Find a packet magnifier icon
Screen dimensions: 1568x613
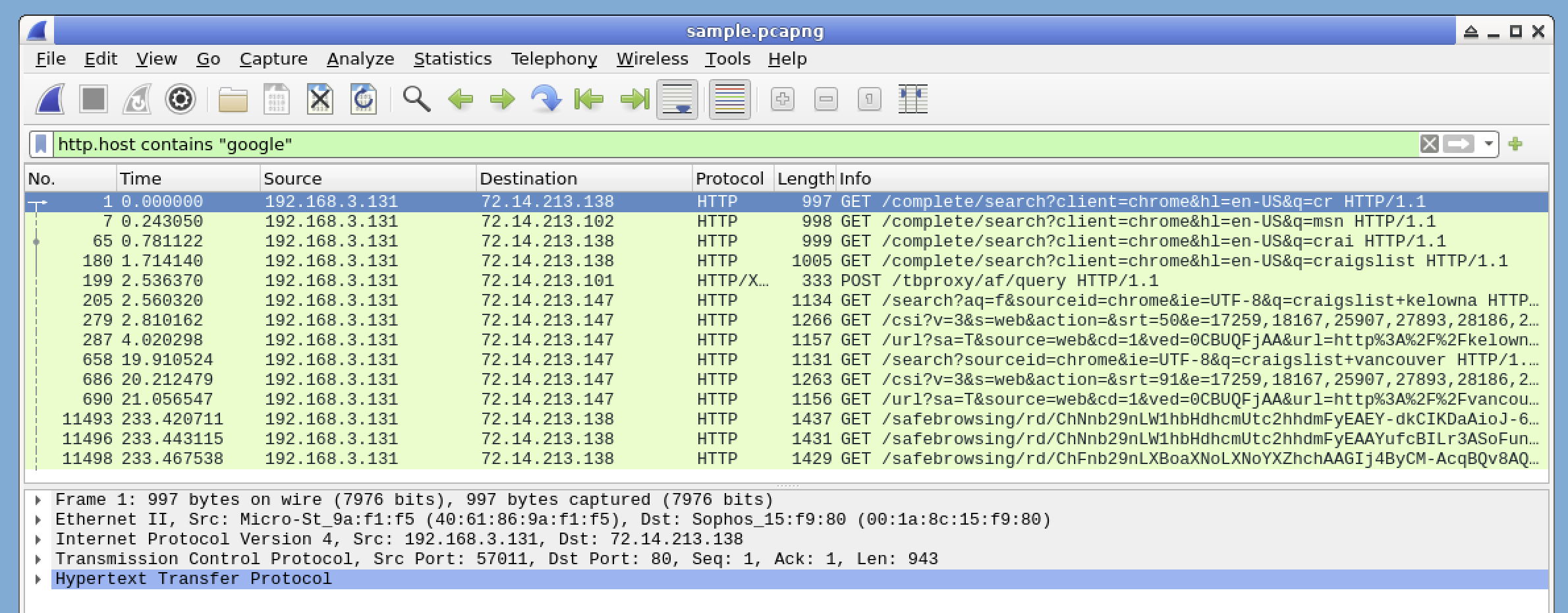click(x=416, y=100)
